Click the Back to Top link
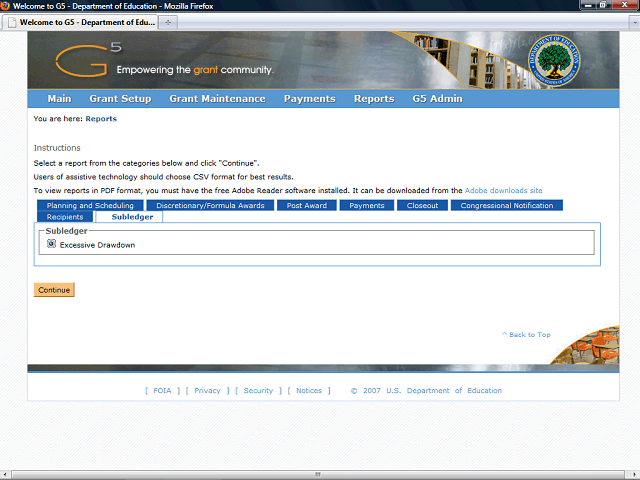Screen dimensions: 640x480 (x=527, y=335)
